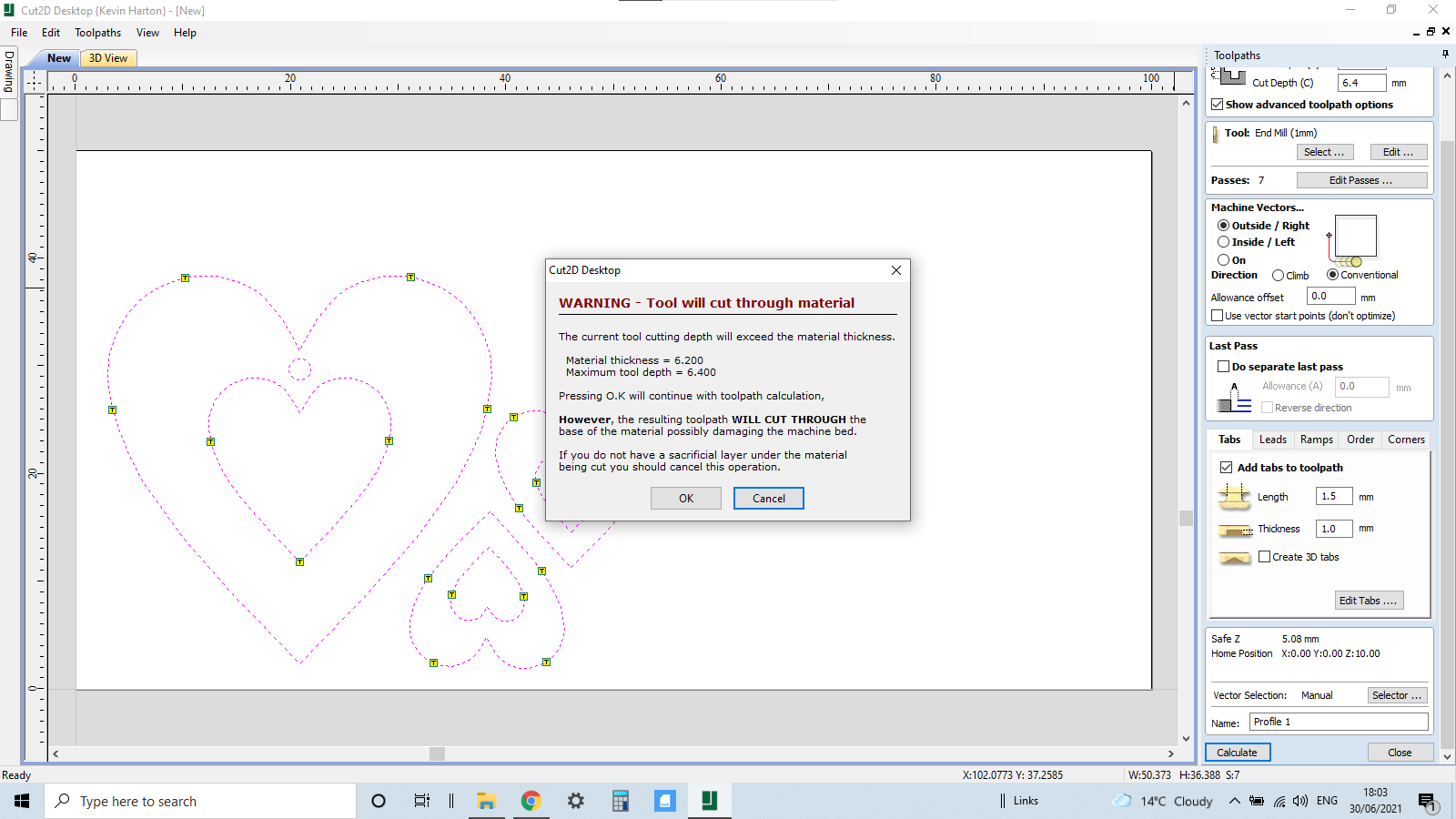1456x819 pixels.
Task: Open the Corners tab
Action: click(x=1406, y=440)
